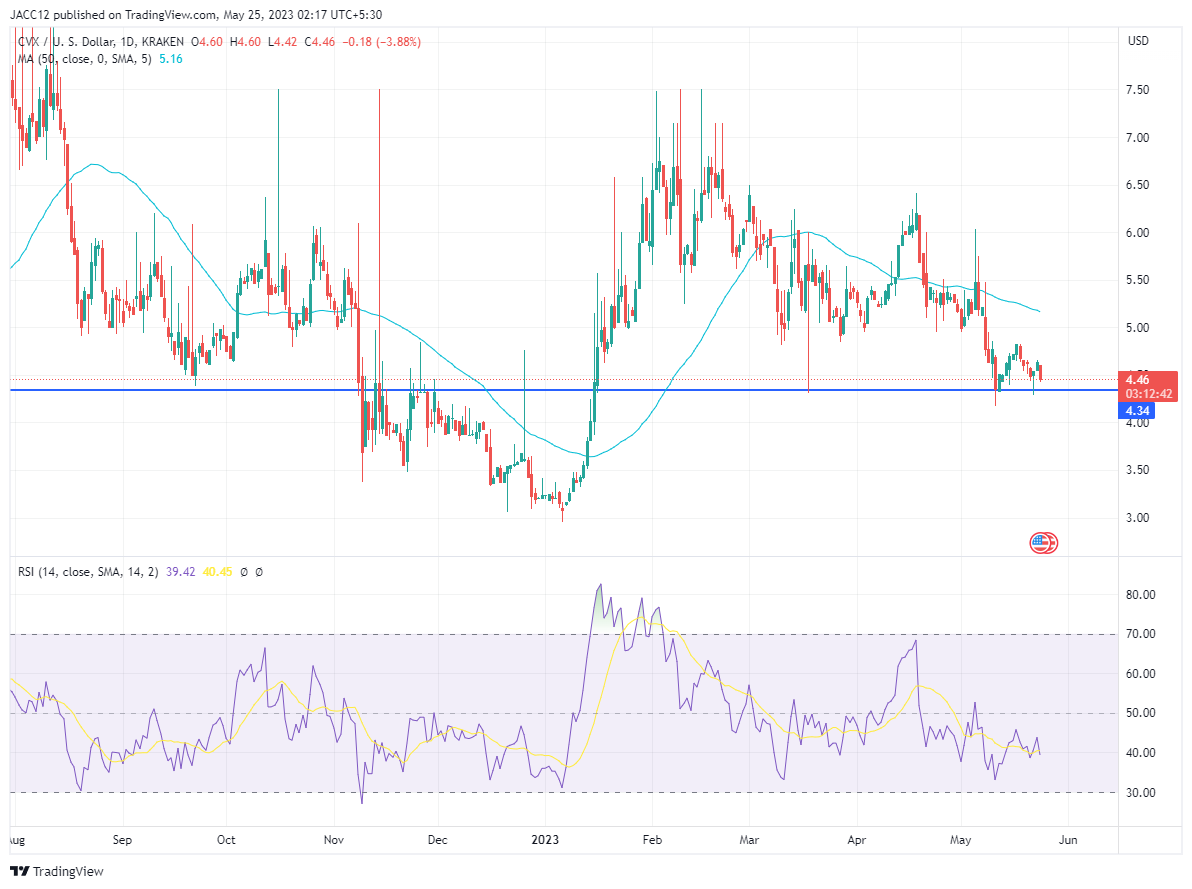Viewport: 1192px width, 889px height.
Task: Click the 5.00 price axis label
Action: (x=1137, y=328)
